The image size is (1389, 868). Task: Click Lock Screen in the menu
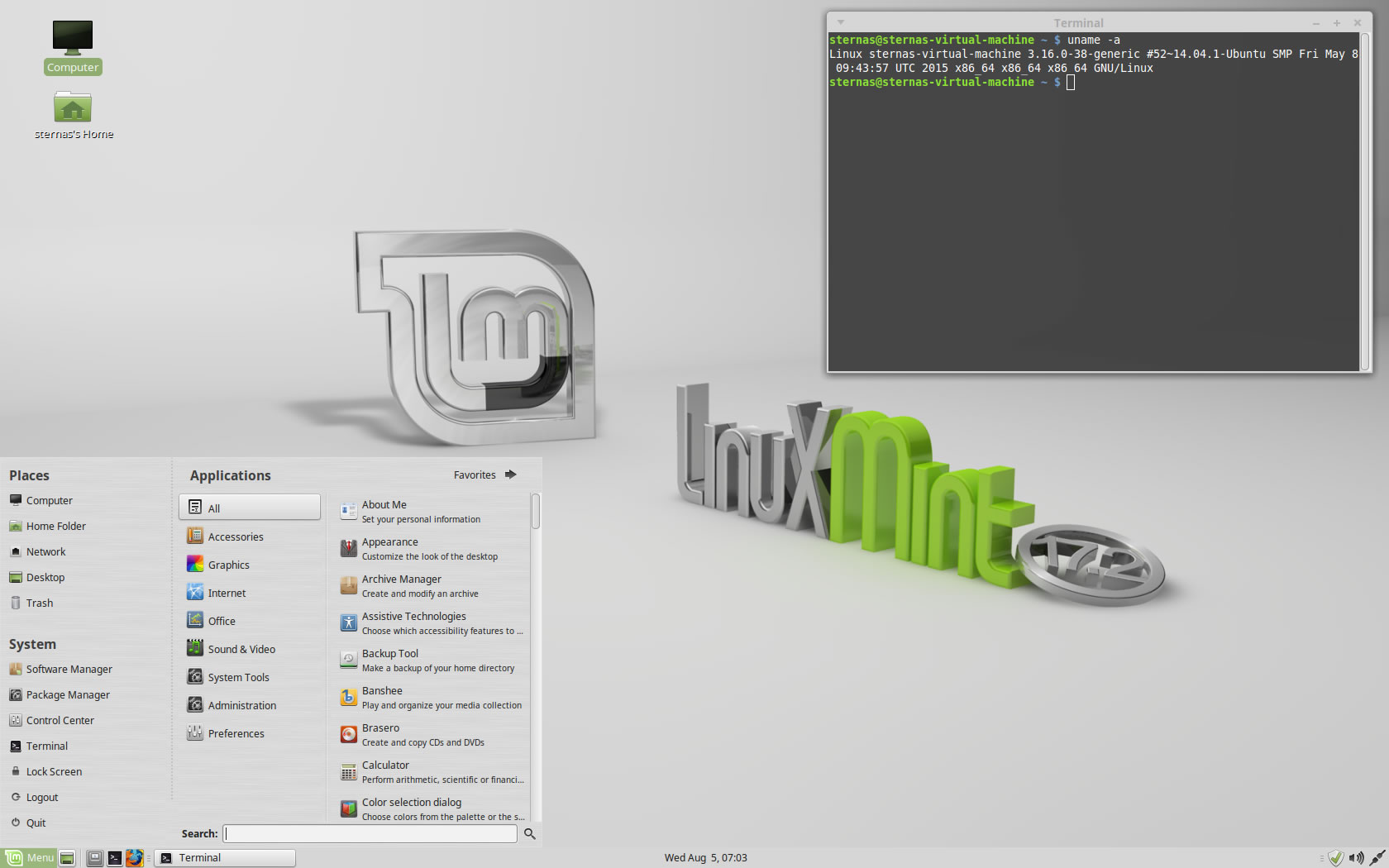(x=45, y=771)
